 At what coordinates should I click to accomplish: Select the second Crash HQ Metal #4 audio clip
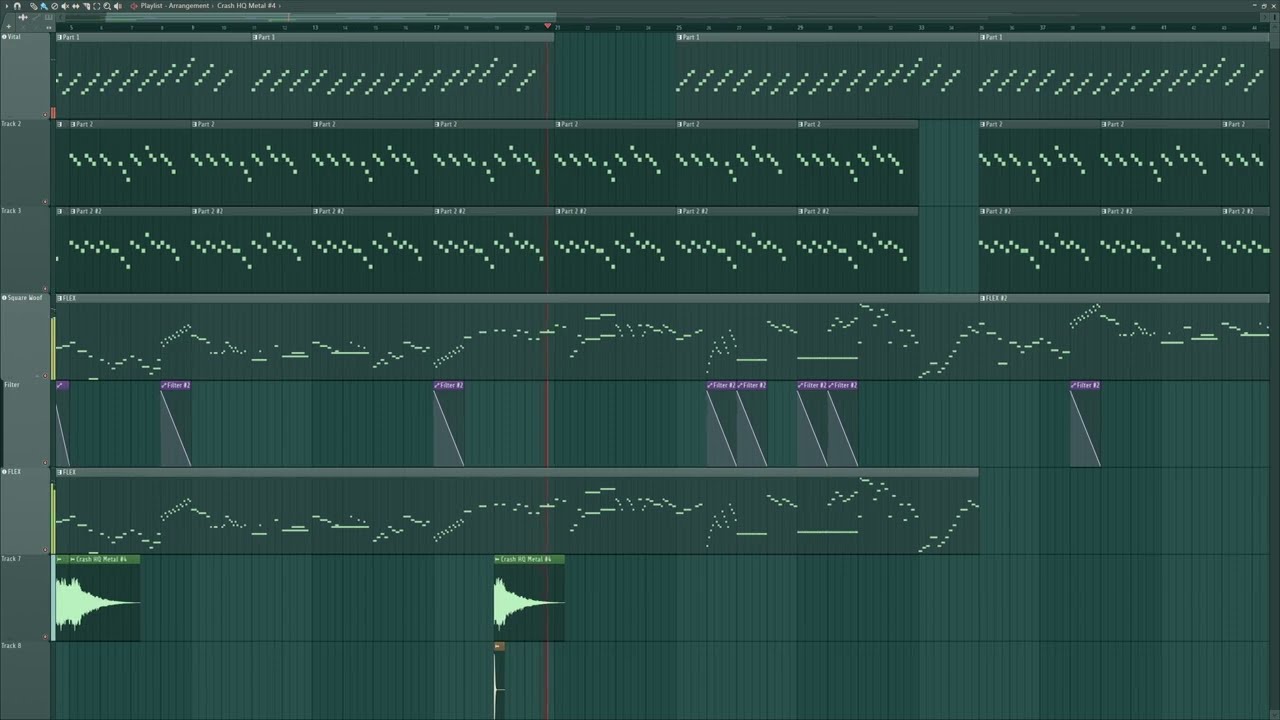[529, 598]
